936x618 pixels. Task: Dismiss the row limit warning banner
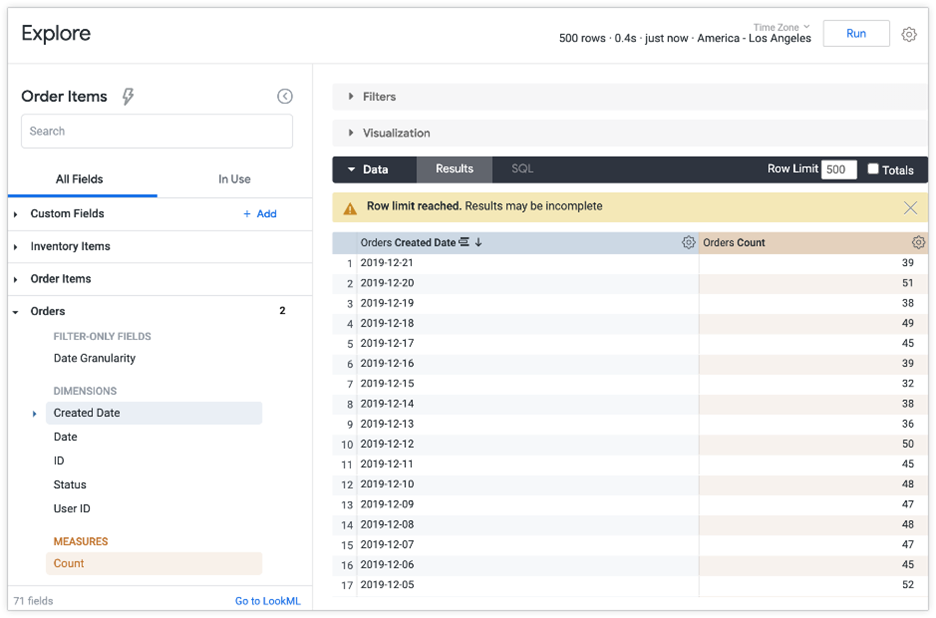click(x=910, y=208)
